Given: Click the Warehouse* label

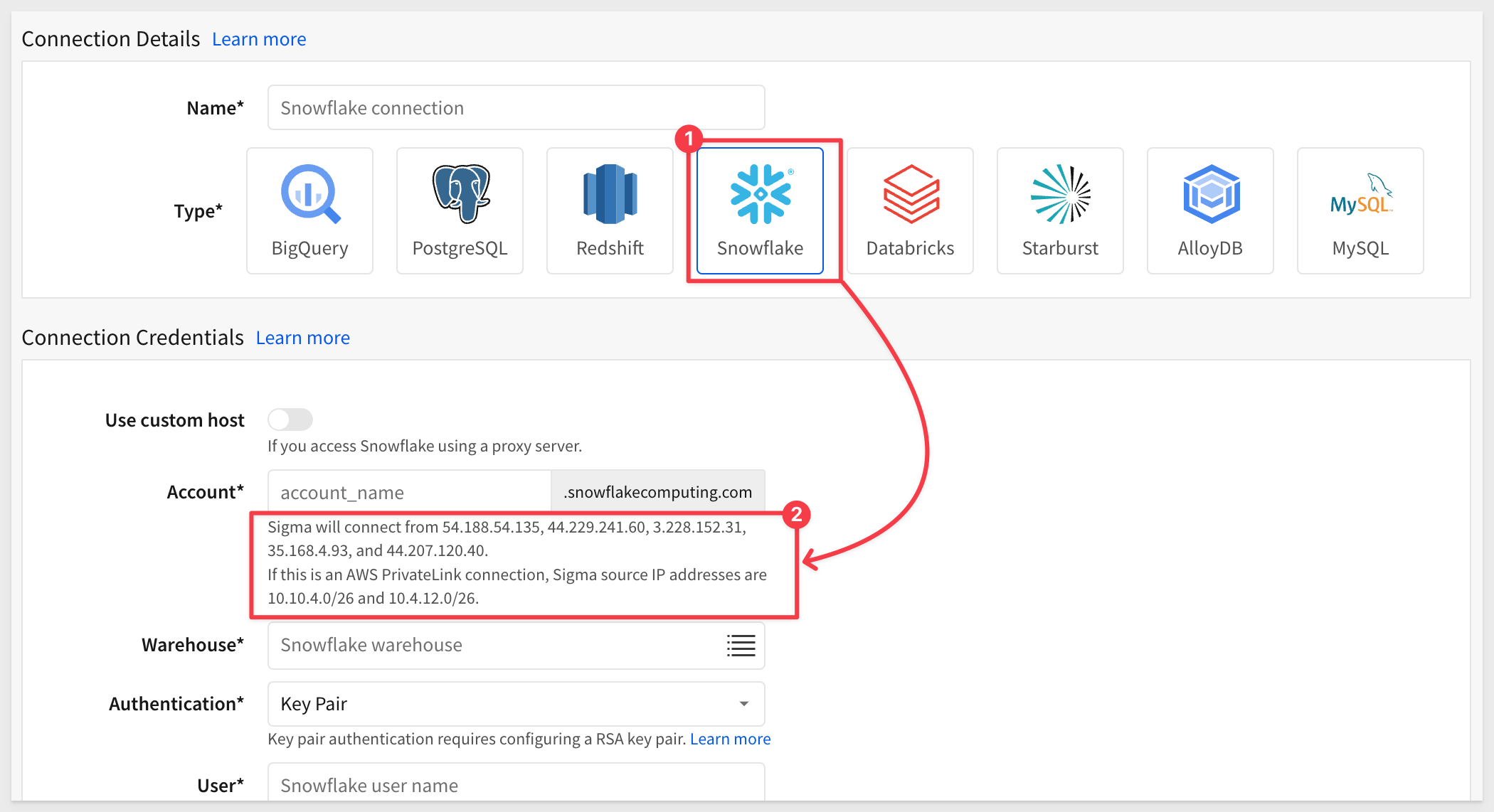Looking at the screenshot, I should pos(193,645).
